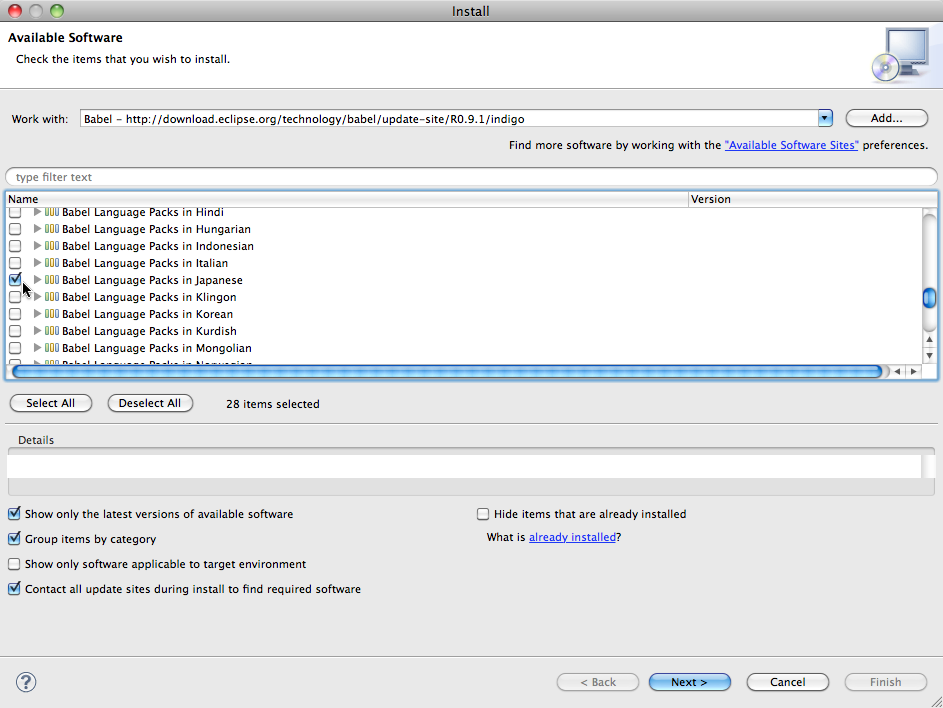Click the category icon beside Japanese language pack
Viewport: 943px width, 708px height.
coord(52,280)
